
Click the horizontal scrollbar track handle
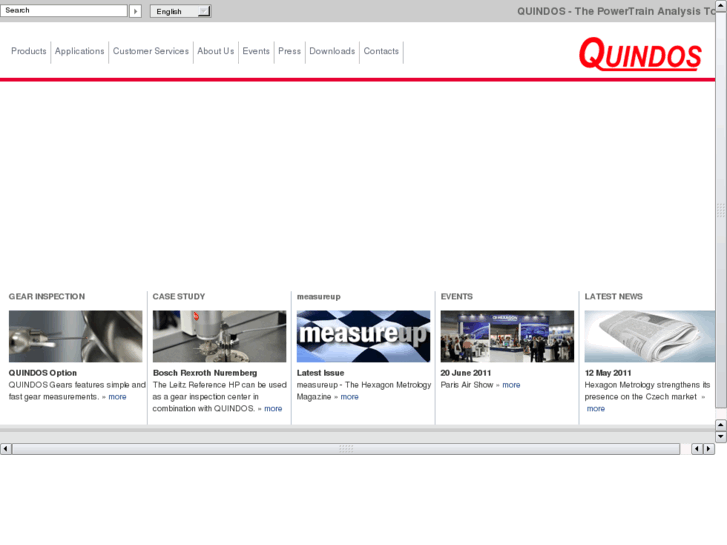(346, 449)
